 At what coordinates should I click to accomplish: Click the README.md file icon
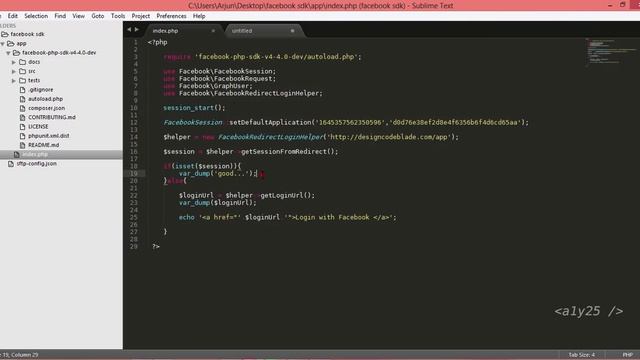(22, 145)
